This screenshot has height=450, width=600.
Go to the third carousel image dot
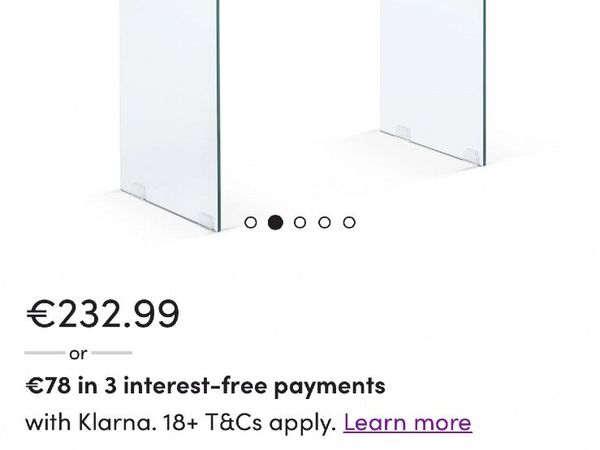[300, 222]
